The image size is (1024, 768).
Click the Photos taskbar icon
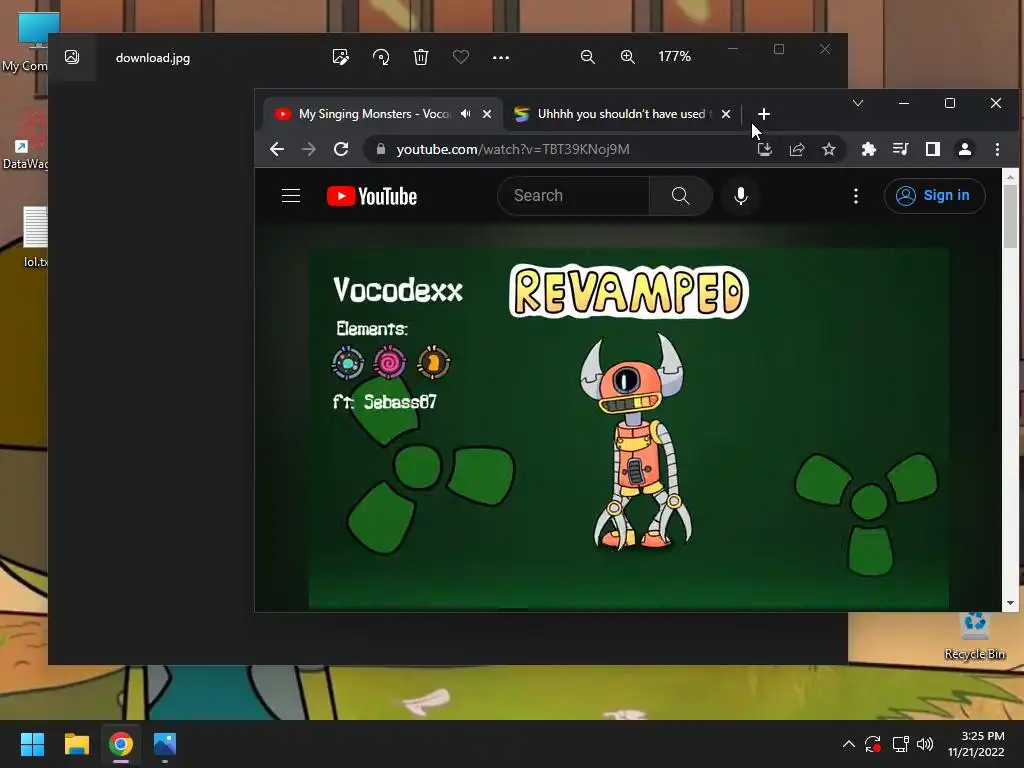pos(165,744)
